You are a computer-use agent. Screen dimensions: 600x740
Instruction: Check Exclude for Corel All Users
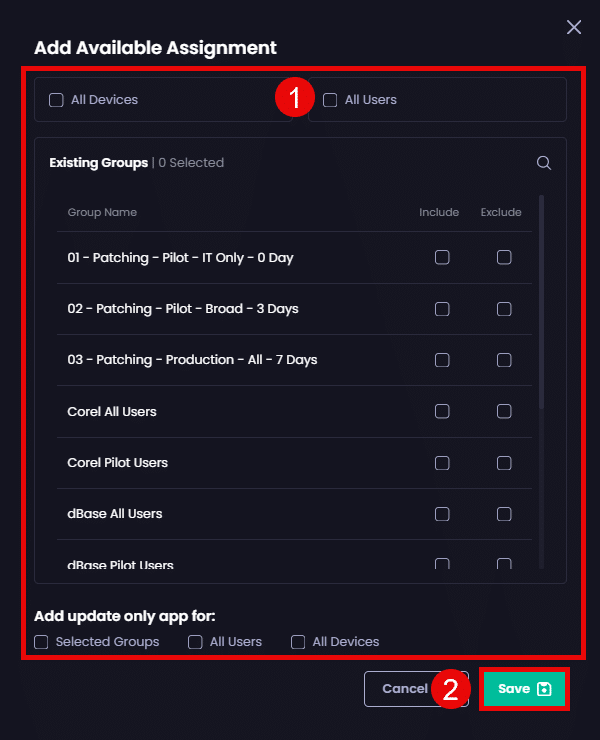[504, 411]
